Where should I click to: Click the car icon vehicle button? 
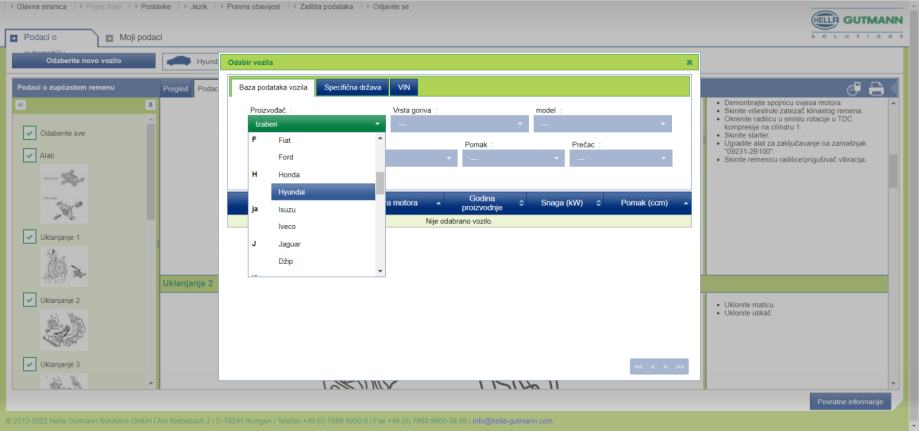pyautogui.click(x=179, y=61)
